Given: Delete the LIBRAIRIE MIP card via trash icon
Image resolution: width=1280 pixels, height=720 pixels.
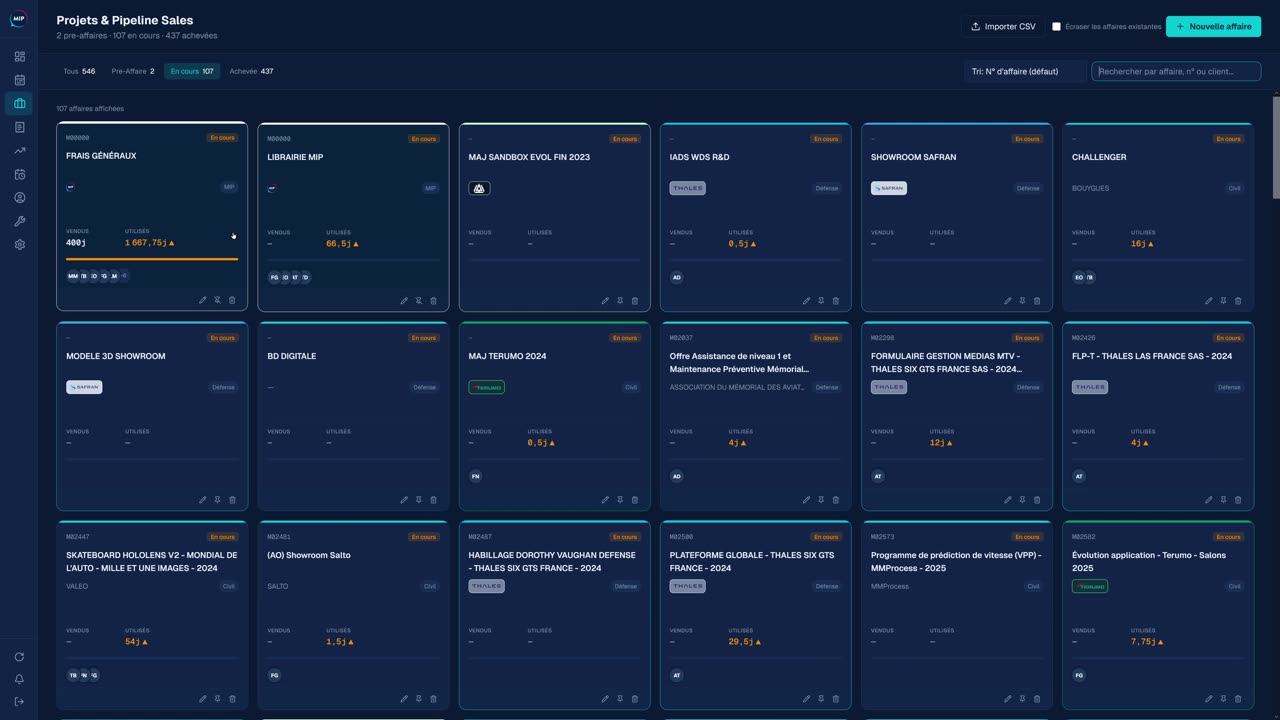Looking at the screenshot, I should tap(433, 300).
